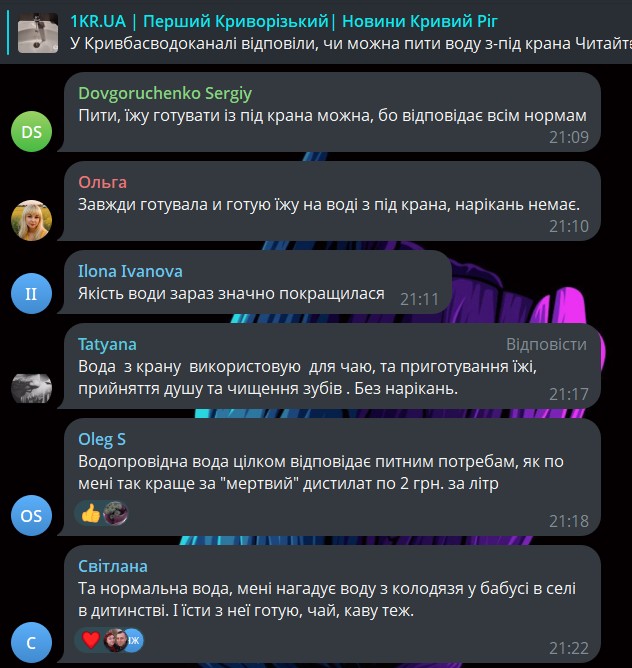Viewport: 632px width, 668px height.
Task: Open sender name Dovgoruchenko Sergiy
Action: 165,93
